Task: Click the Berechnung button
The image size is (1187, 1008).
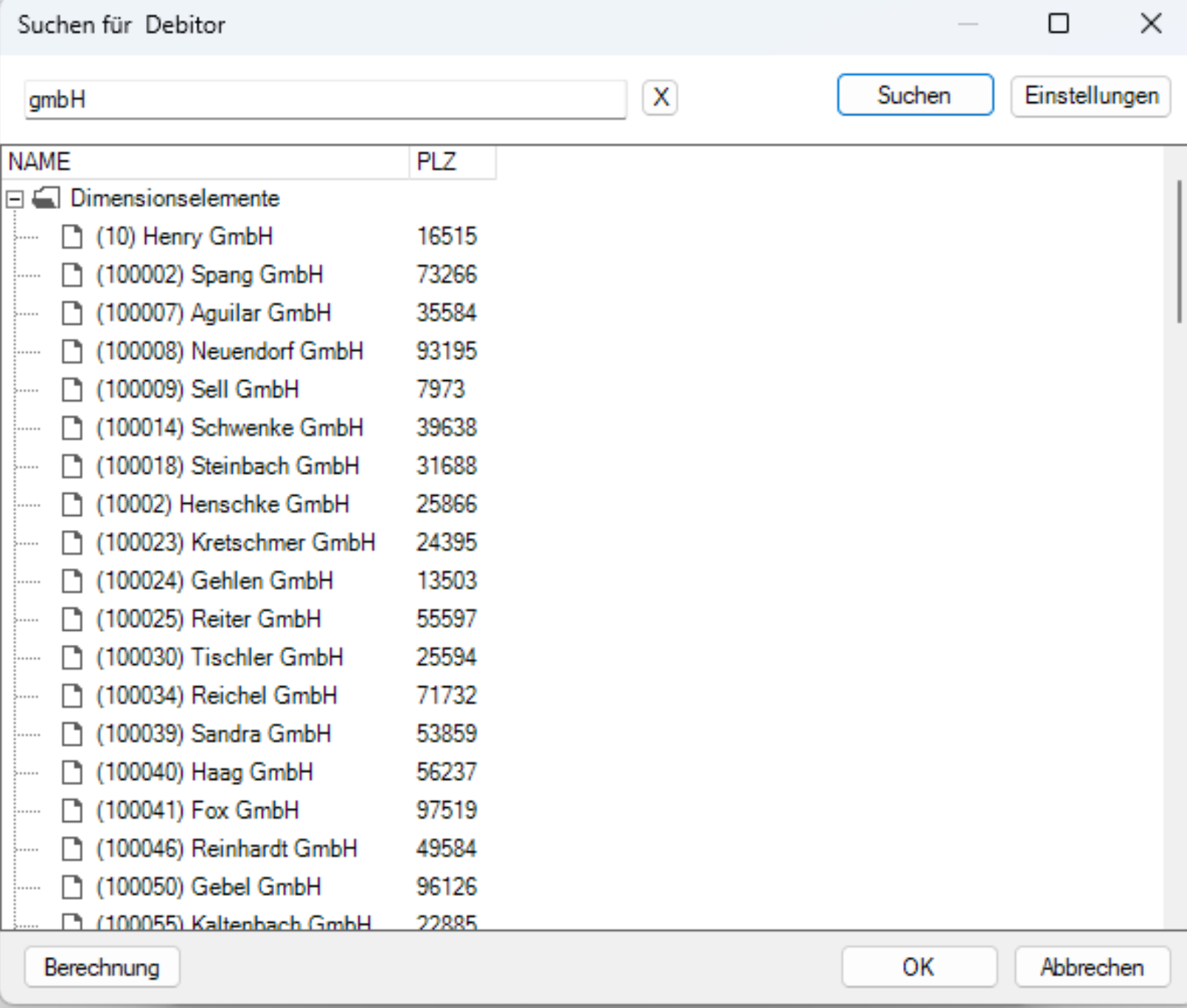Action: (x=102, y=967)
